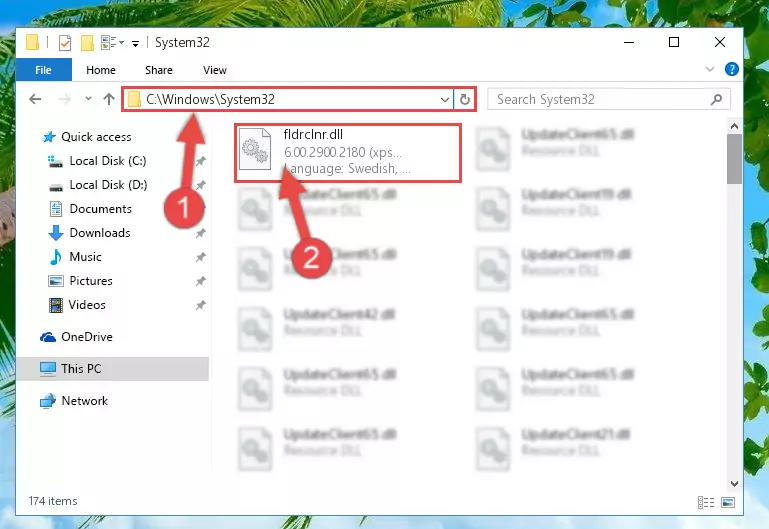Click the pin icon beside Music

[x=201, y=257]
